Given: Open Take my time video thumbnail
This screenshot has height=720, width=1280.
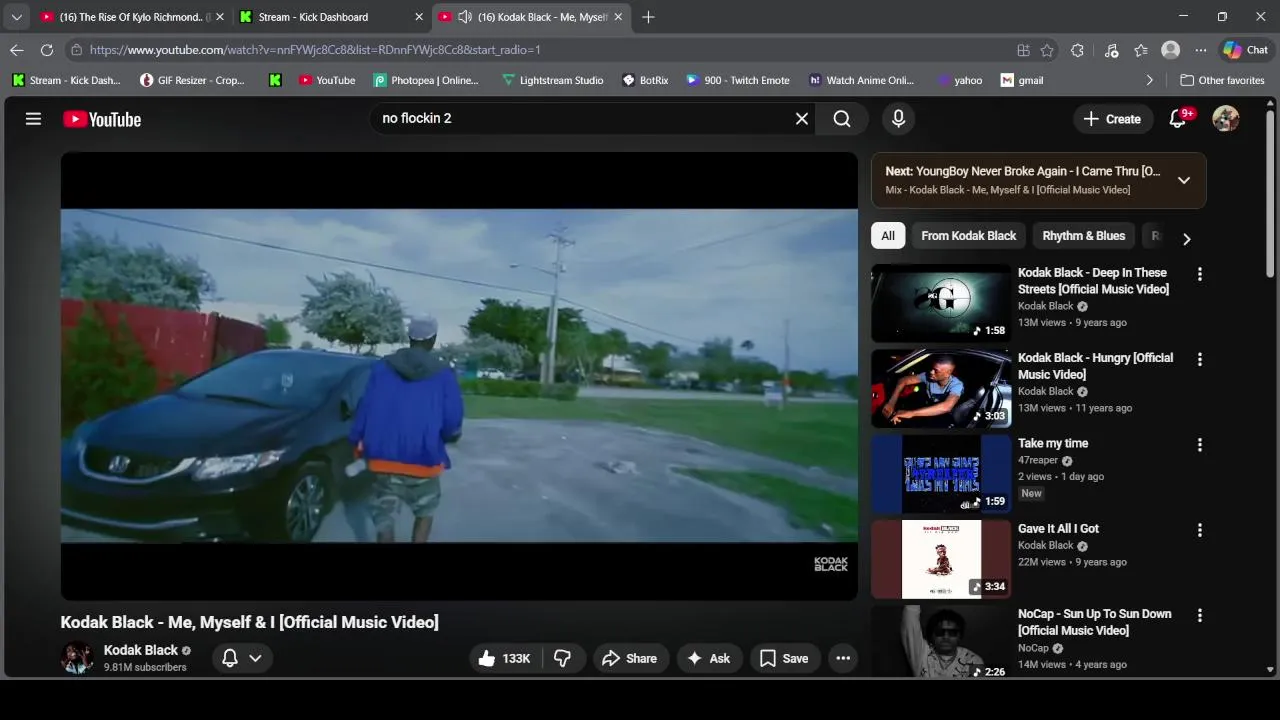Looking at the screenshot, I should tap(941, 474).
